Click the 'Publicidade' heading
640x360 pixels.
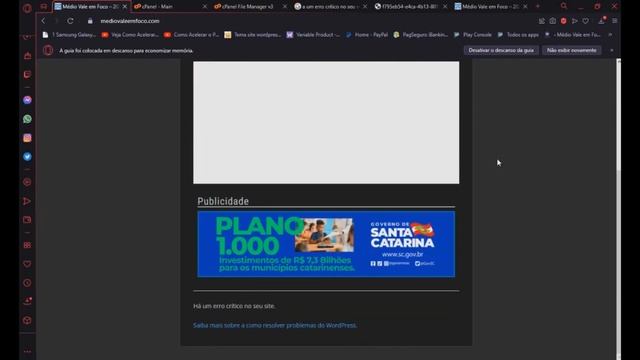coord(223,201)
